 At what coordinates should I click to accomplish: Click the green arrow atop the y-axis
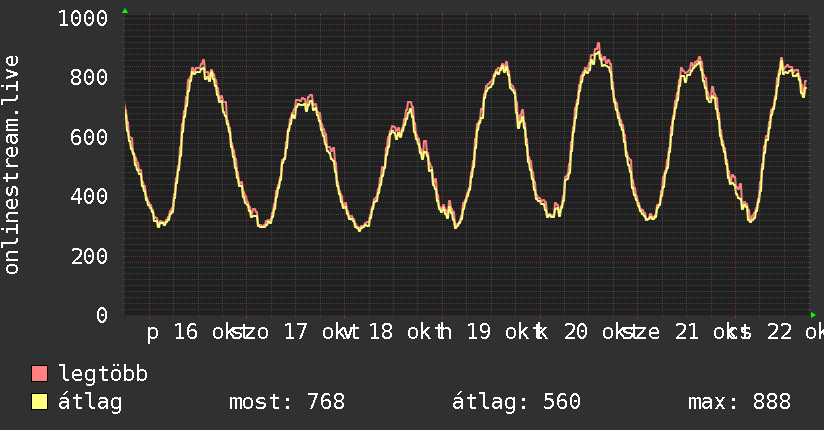tap(125, 11)
